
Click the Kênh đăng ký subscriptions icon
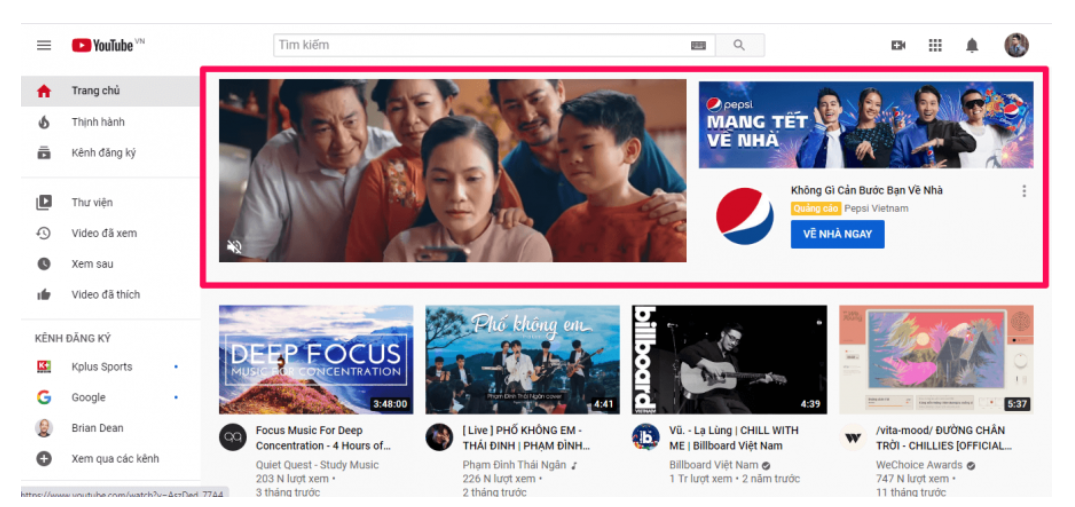tap(44, 153)
